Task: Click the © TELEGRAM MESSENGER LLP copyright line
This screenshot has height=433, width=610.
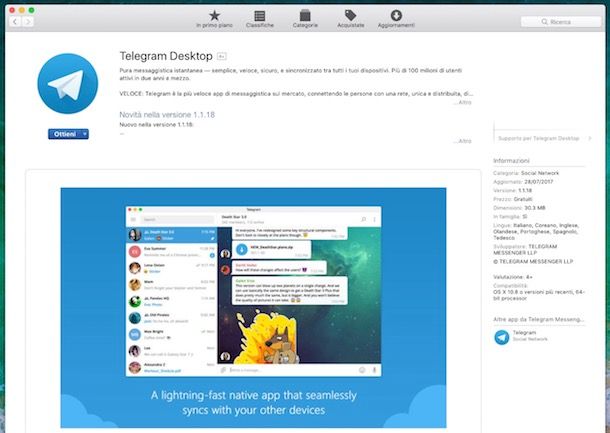Action: coord(533,261)
